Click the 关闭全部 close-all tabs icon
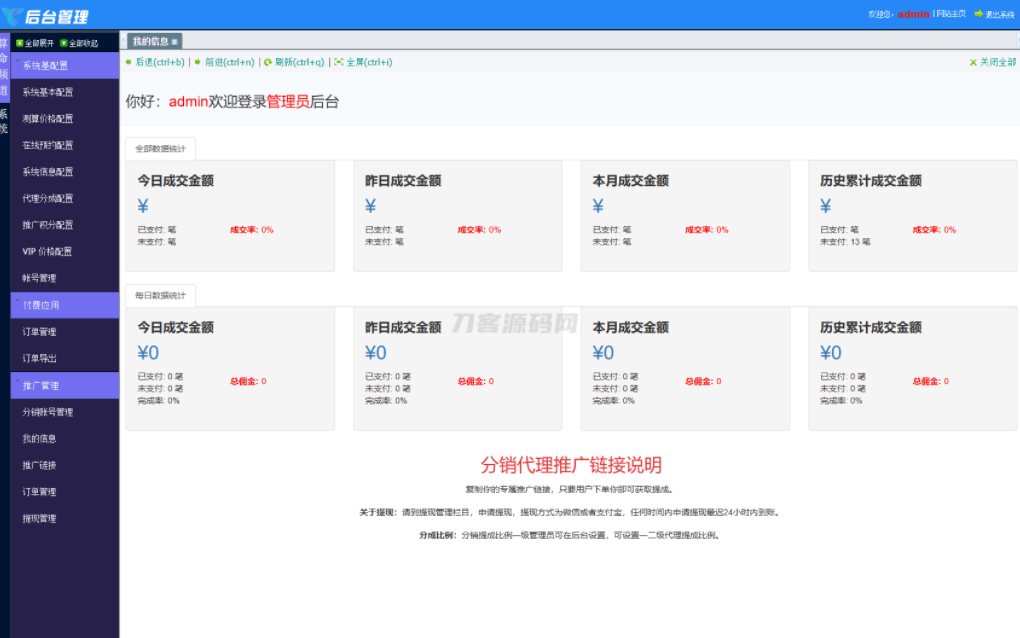 click(x=975, y=62)
